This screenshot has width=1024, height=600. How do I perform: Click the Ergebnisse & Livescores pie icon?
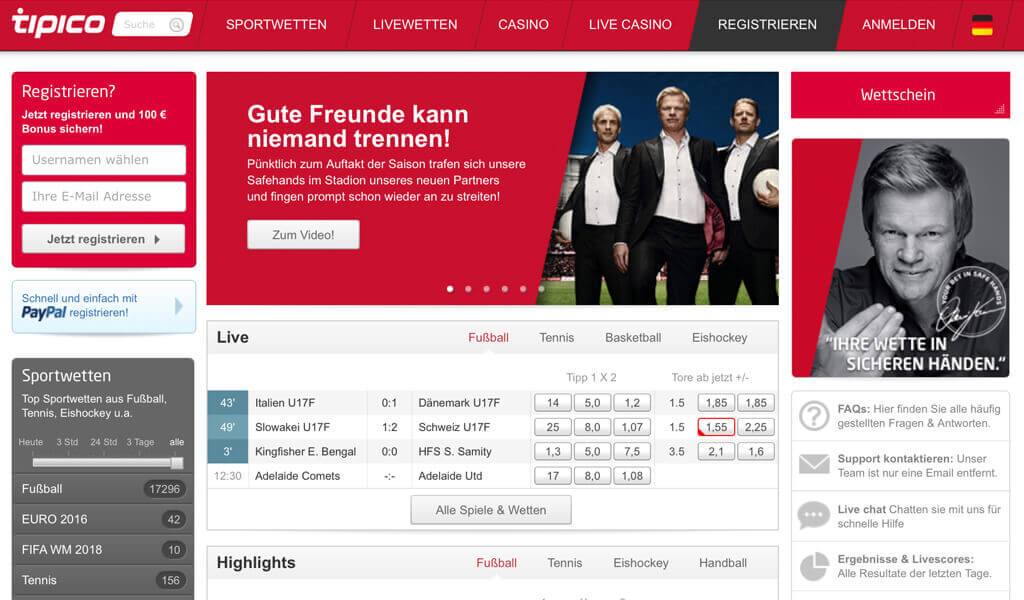(814, 566)
